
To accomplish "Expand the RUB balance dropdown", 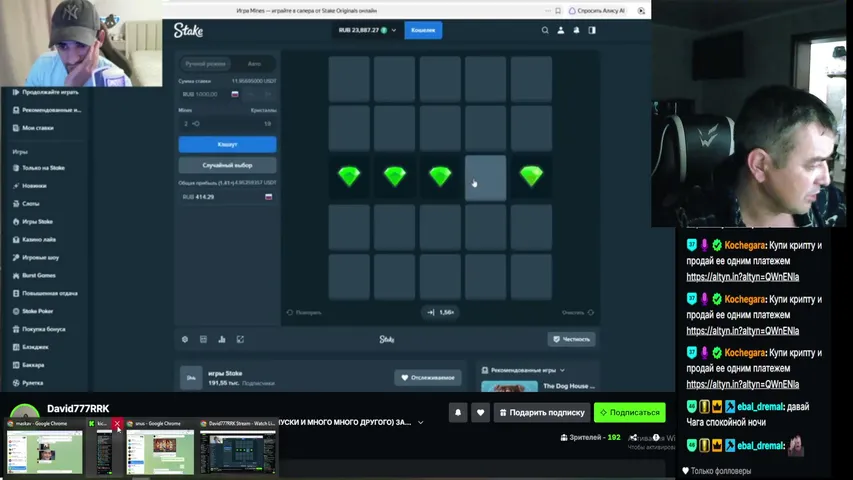I will [394, 30].
